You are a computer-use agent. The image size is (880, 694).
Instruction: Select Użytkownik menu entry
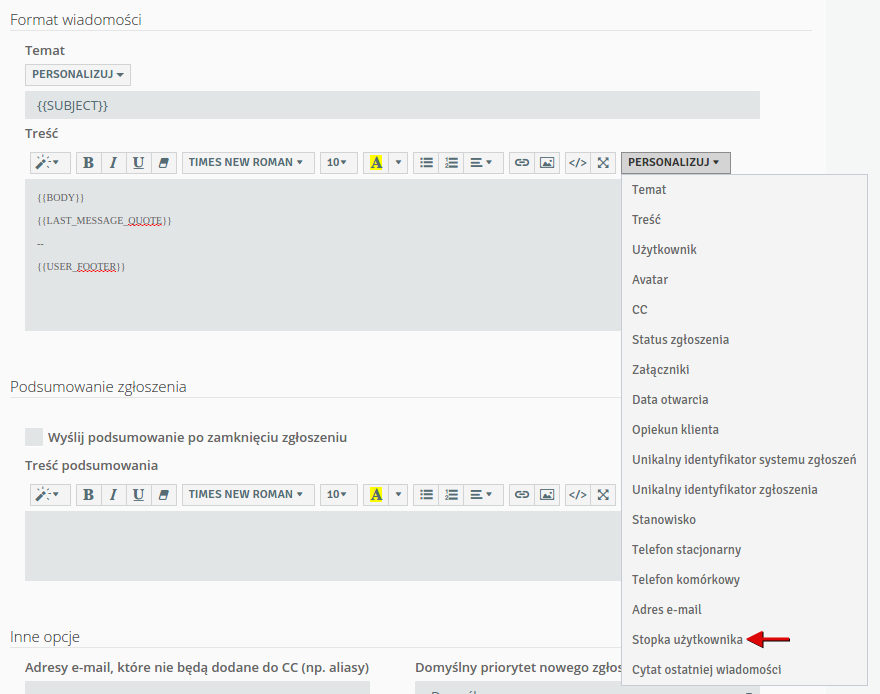pyautogui.click(x=744, y=250)
